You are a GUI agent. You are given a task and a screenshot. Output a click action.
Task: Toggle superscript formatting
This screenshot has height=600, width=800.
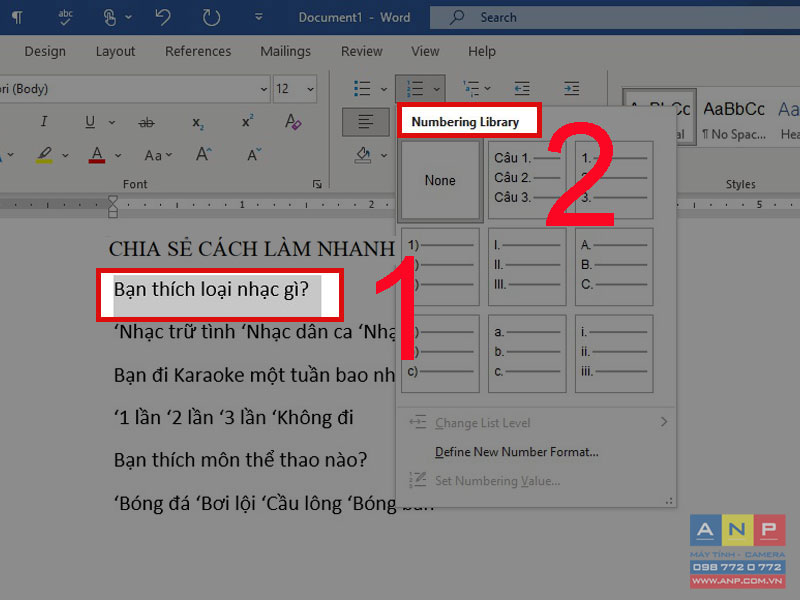click(x=247, y=122)
